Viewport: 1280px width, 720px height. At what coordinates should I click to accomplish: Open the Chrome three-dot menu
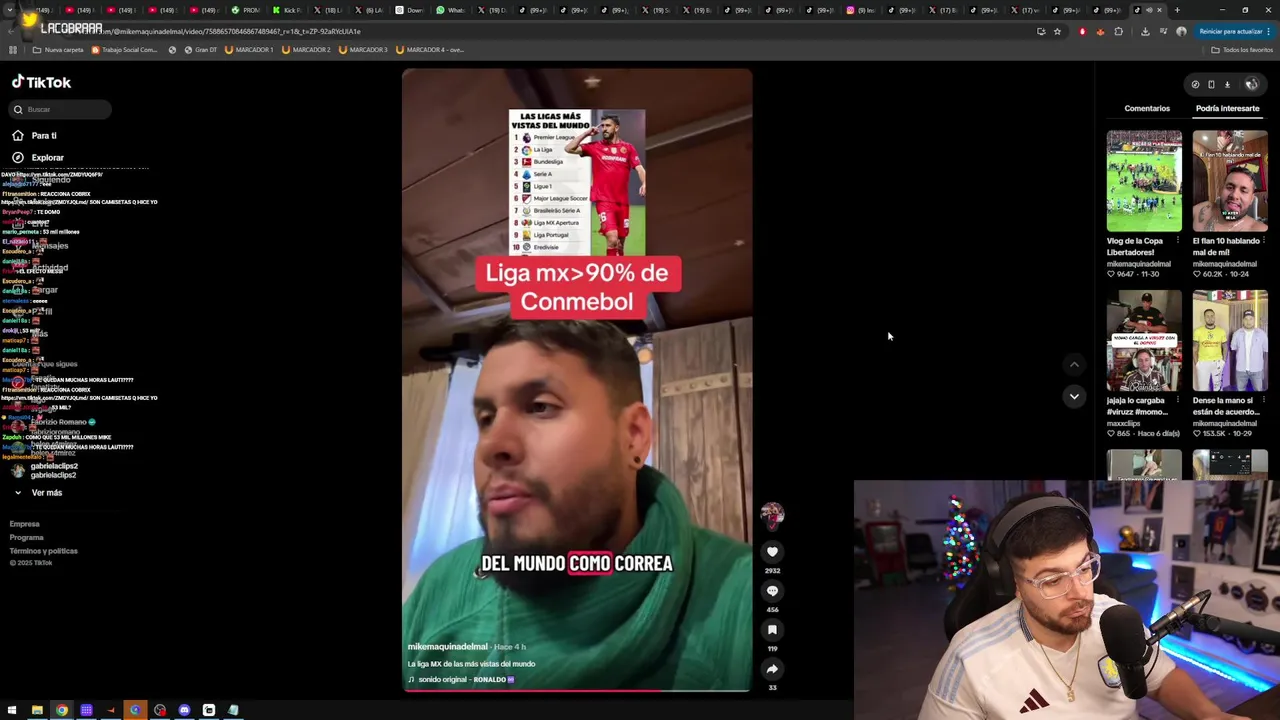click(x=1268, y=31)
